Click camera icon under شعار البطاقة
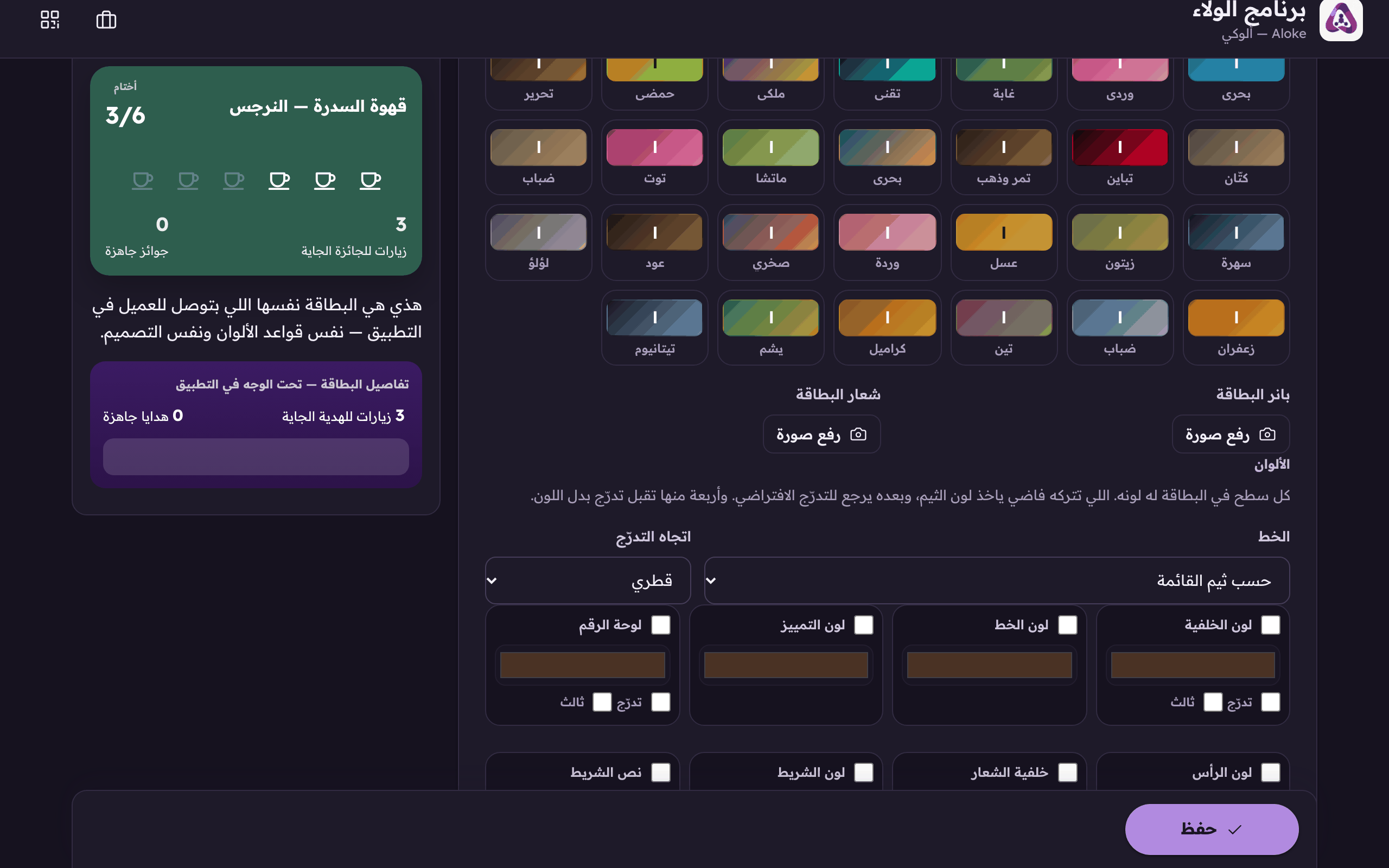The image size is (1389, 868). [858, 434]
